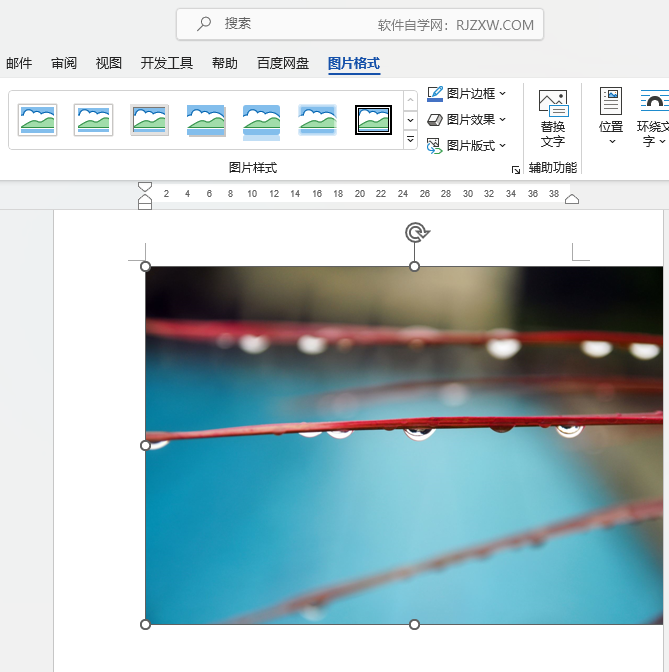This screenshot has width=669, height=672.
Task: Open the 百度网盘 tab
Action: [x=283, y=63]
